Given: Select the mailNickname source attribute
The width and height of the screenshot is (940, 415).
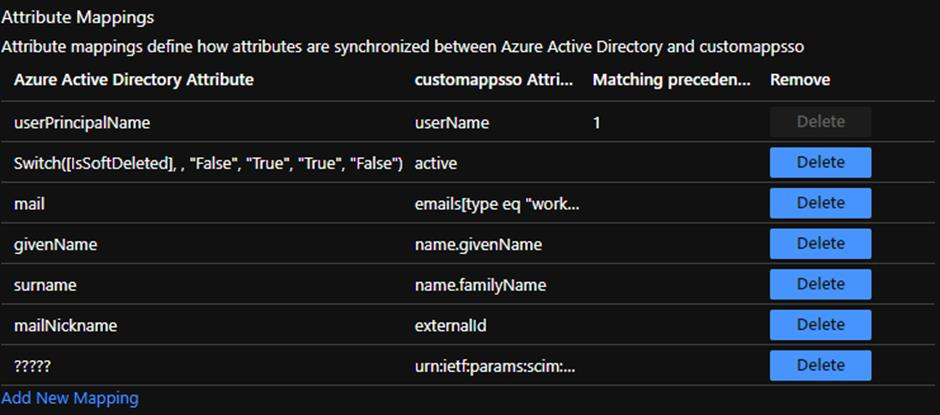Looking at the screenshot, I should 65,326.
